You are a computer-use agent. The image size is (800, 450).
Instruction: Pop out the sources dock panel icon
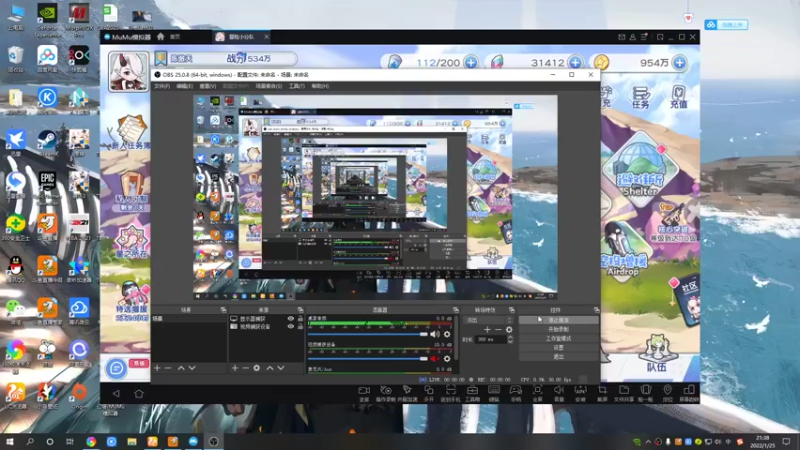pyautogui.click(x=300, y=310)
